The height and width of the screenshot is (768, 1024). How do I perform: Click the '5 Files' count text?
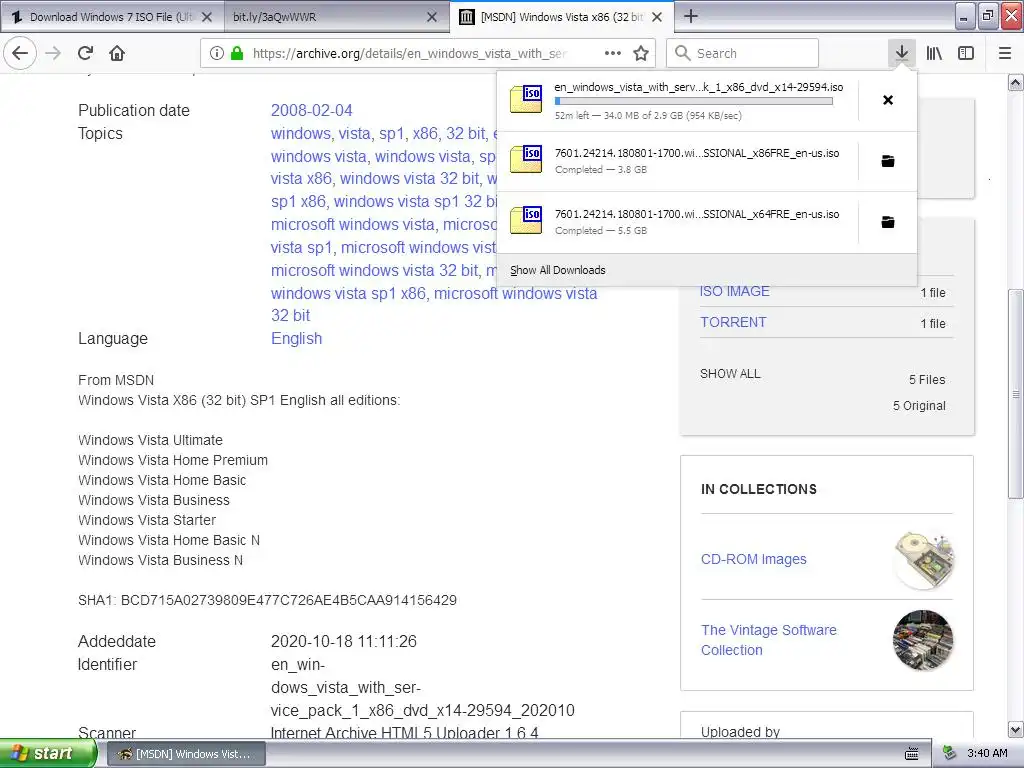tap(927, 379)
